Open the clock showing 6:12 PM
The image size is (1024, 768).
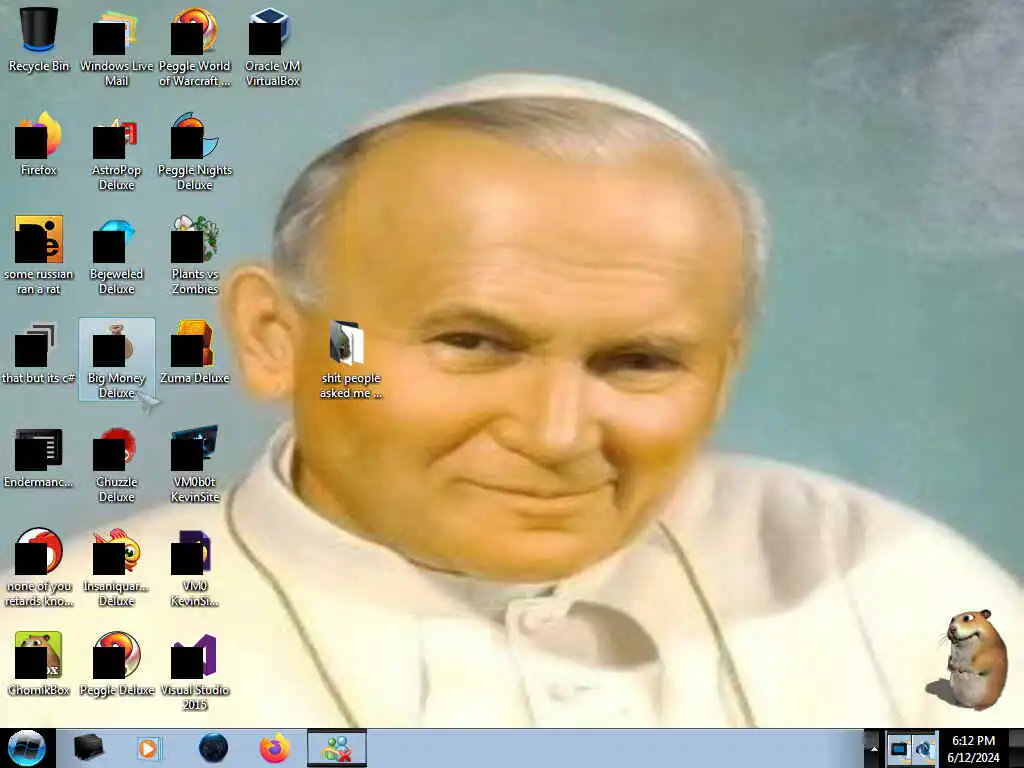[973, 749]
